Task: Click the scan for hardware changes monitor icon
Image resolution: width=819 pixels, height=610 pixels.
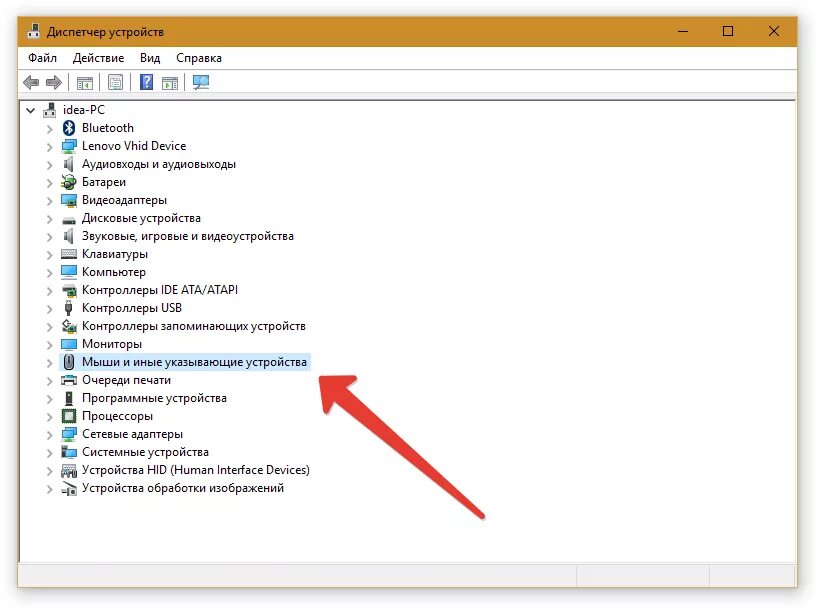Action: (201, 82)
